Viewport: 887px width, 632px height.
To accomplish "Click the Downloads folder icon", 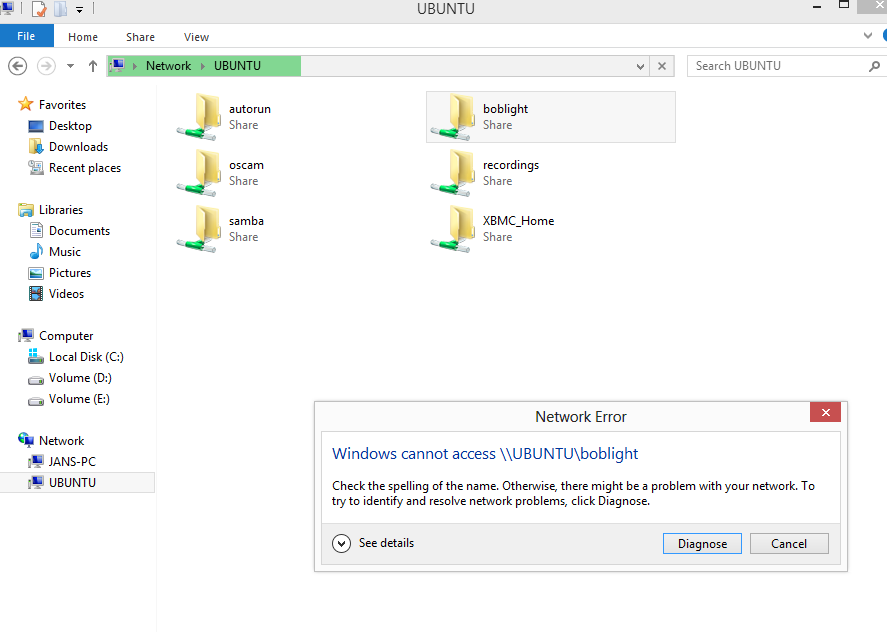I will [x=36, y=147].
